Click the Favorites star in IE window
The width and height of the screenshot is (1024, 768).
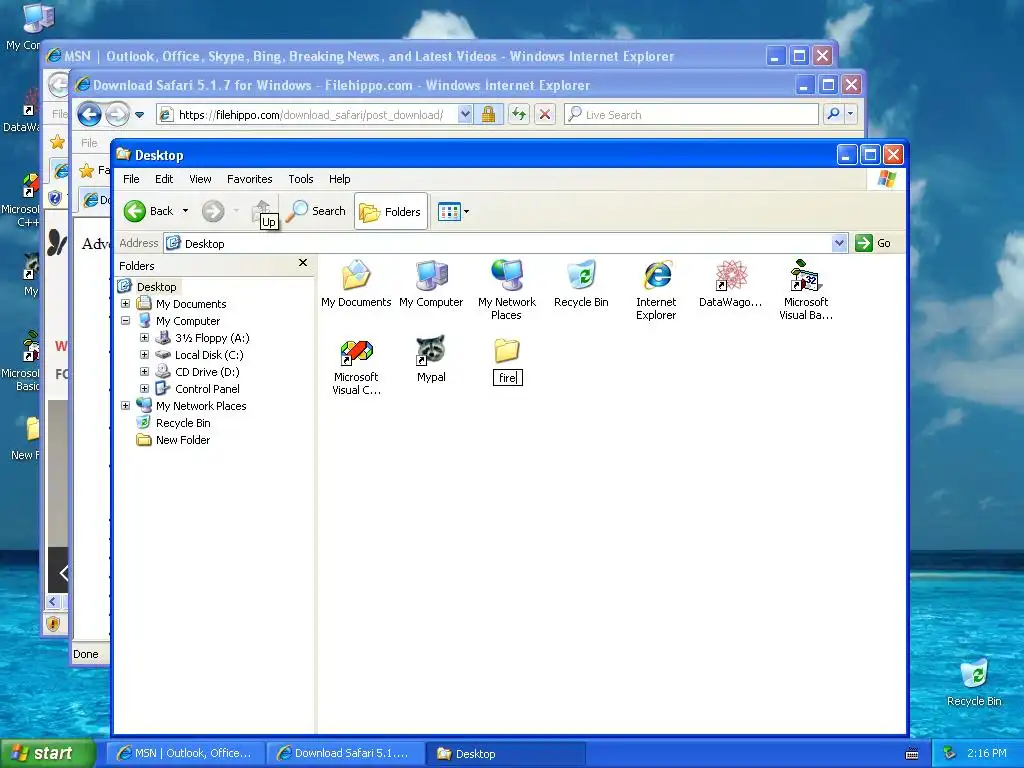click(x=86, y=171)
